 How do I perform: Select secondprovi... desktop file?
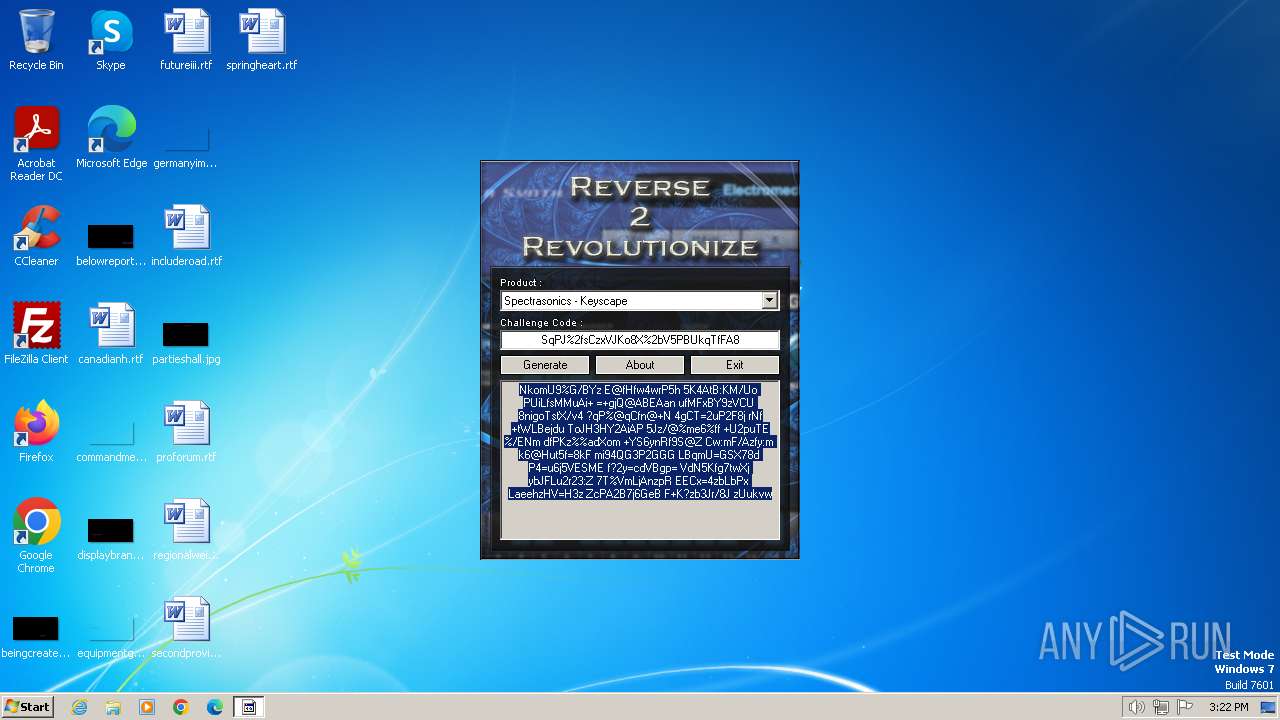(186, 628)
